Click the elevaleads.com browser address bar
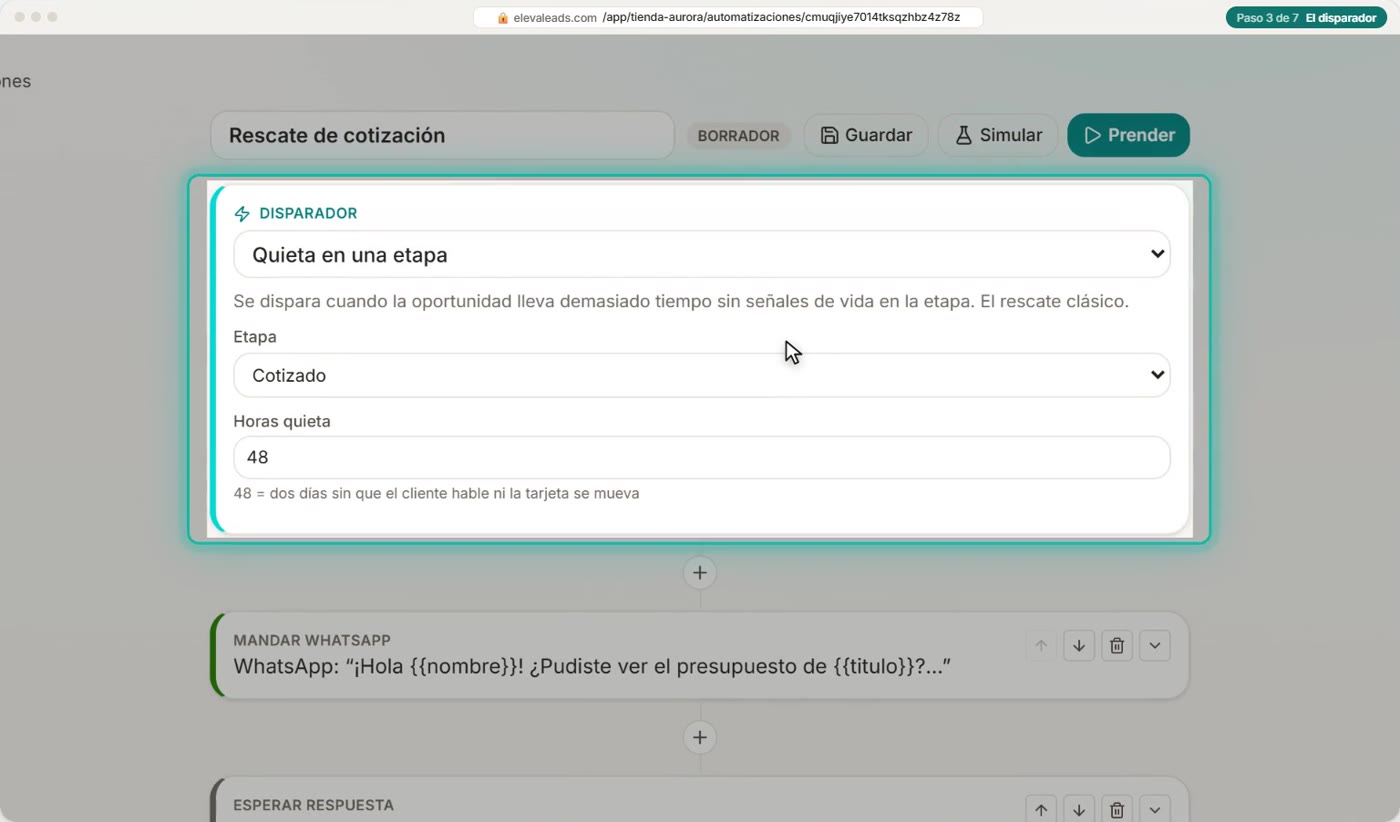 [728, 17]
